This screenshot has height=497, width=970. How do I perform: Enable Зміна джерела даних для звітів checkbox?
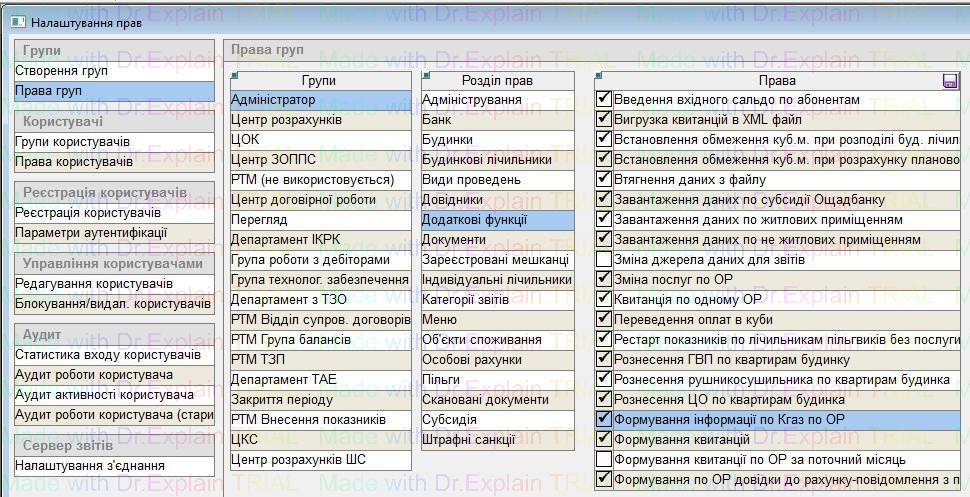[604, 259]
